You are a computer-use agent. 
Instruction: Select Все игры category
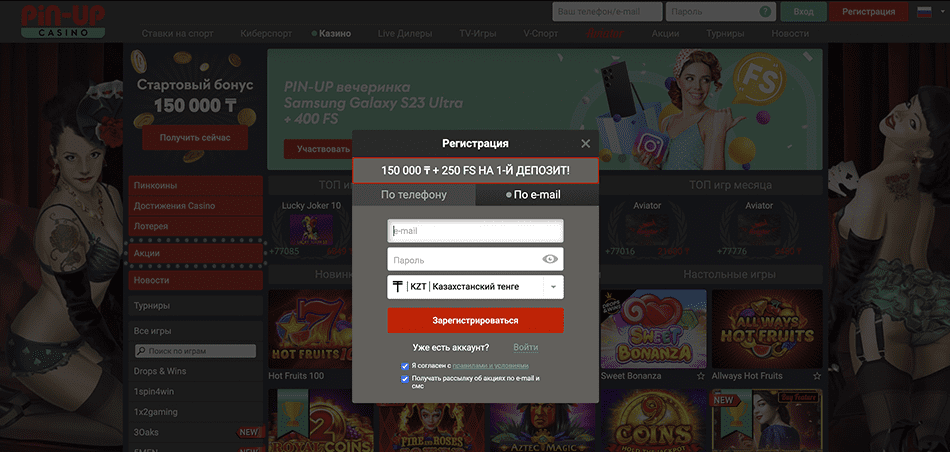(x=196, y=331)
